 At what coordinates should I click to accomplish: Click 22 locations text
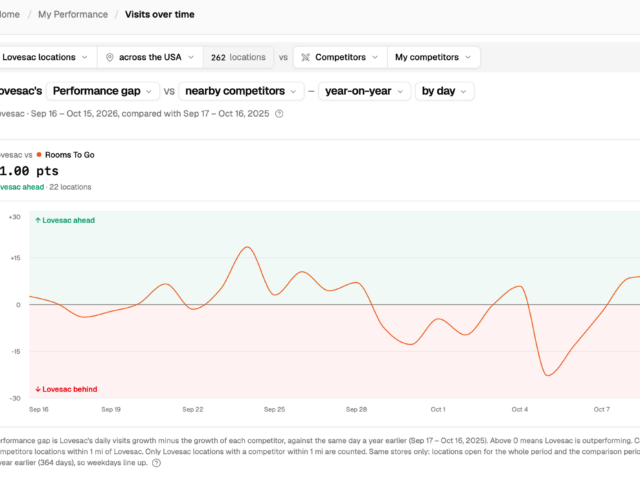(x=70, y=187)
